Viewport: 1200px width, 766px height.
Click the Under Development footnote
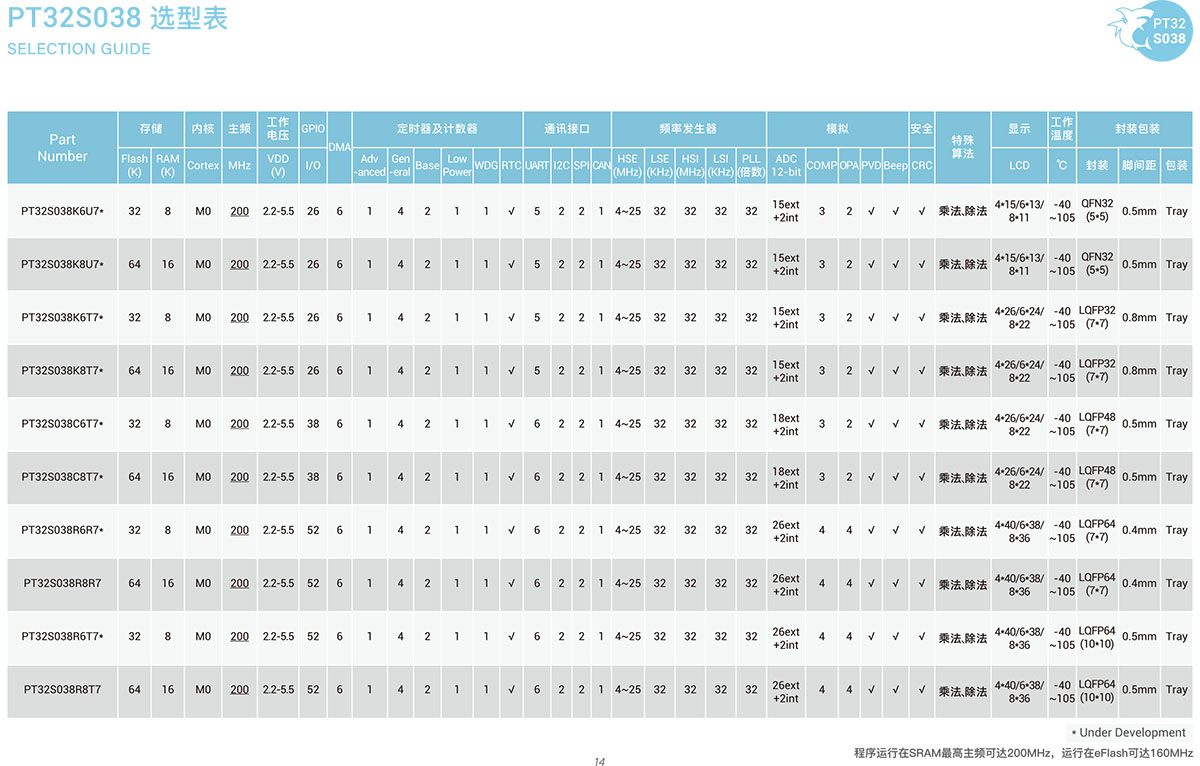(x=1128, y=733)
